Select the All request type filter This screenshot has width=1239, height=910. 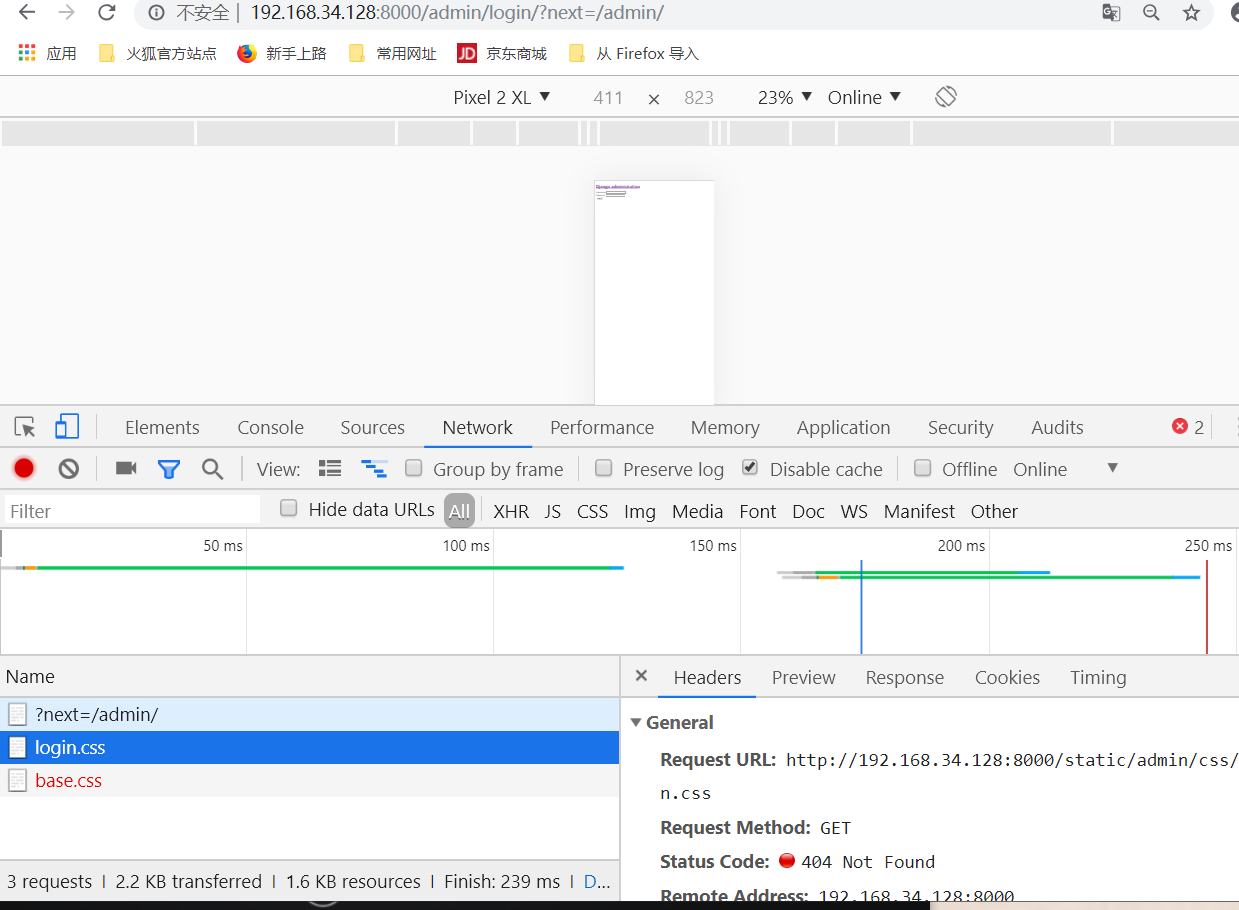[459, 511]
